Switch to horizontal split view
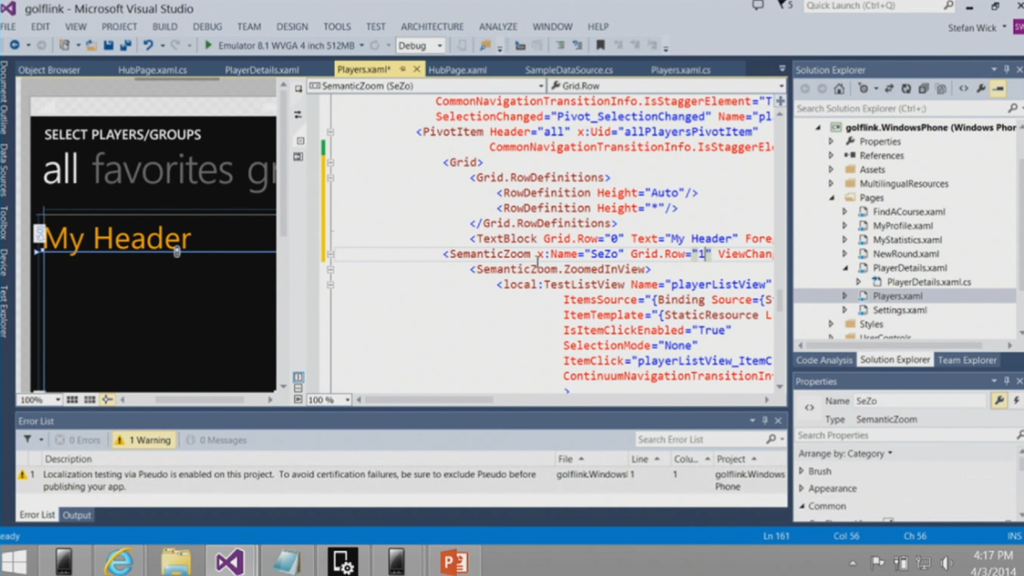 [298, 388]
